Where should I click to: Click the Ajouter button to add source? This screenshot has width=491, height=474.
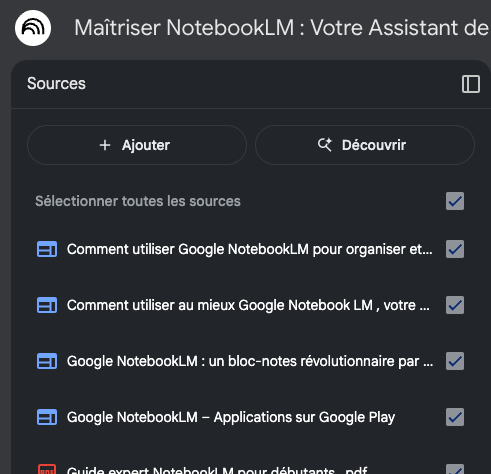(x=137, y=145)
